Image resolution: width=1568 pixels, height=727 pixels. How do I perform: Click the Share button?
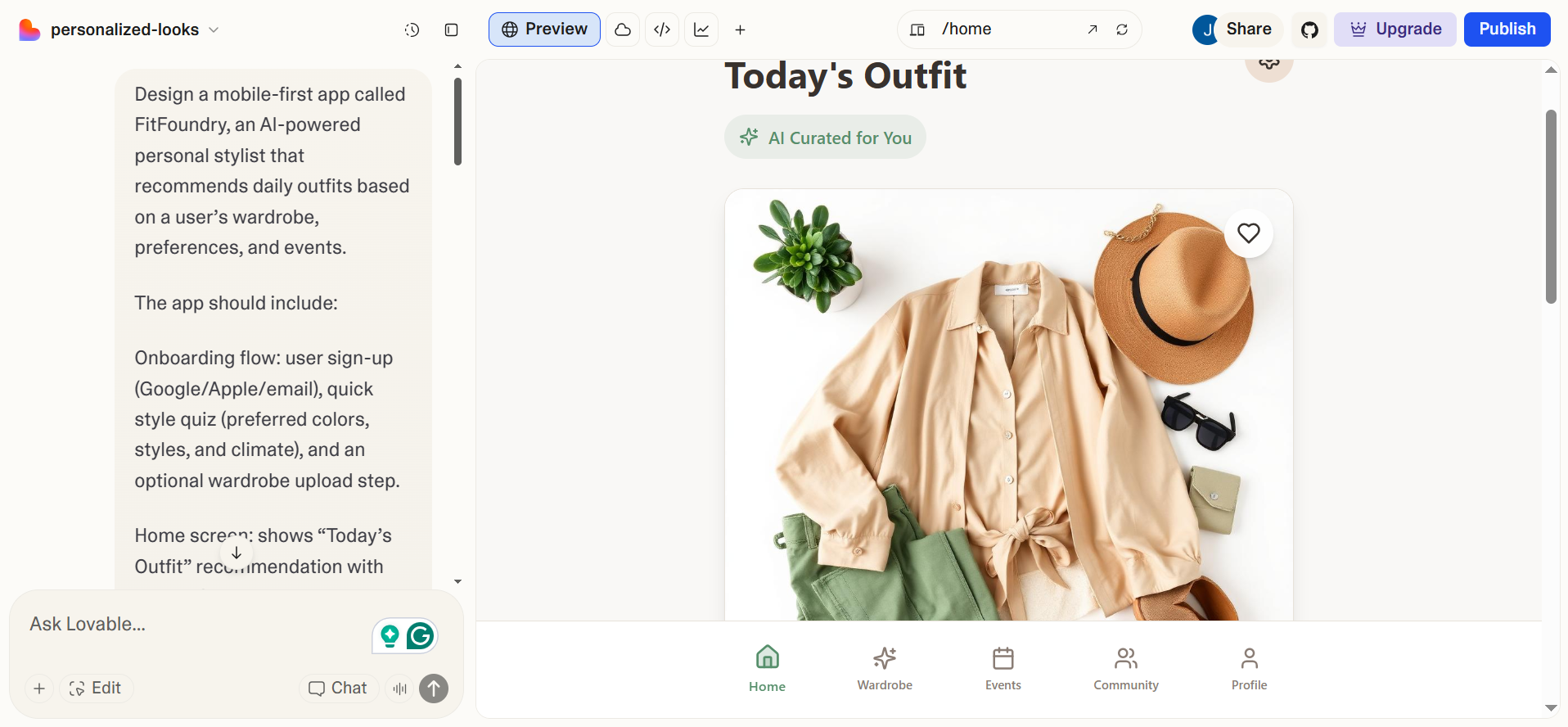[x=1249, y=29]
